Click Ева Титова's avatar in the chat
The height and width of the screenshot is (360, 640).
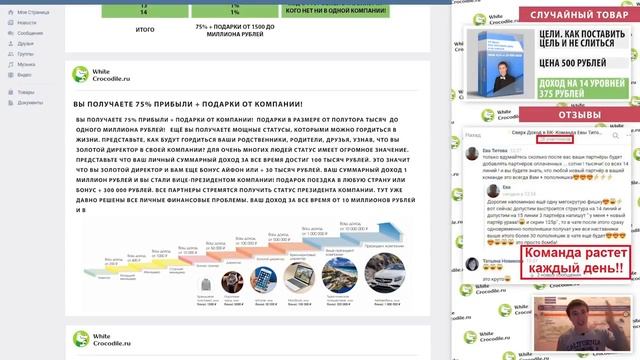(x=472, y=154)
